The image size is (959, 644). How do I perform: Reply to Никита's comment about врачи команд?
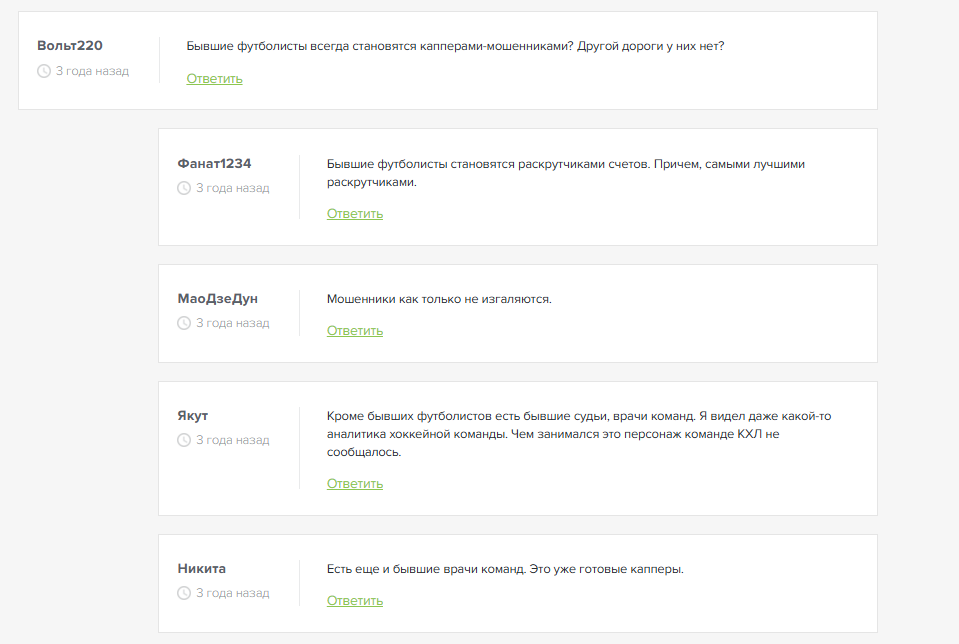pyautogui.click(x=354, y=601)
